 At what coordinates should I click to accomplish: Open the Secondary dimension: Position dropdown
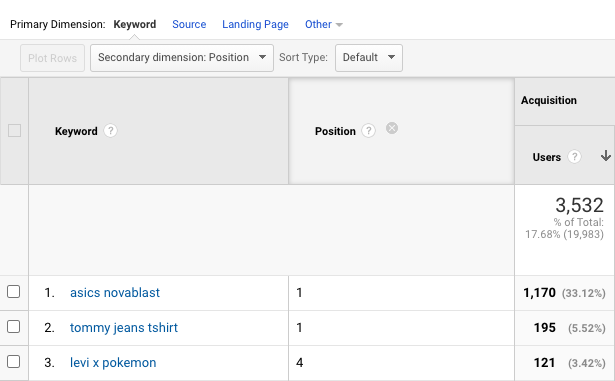(x=182, y=58)
